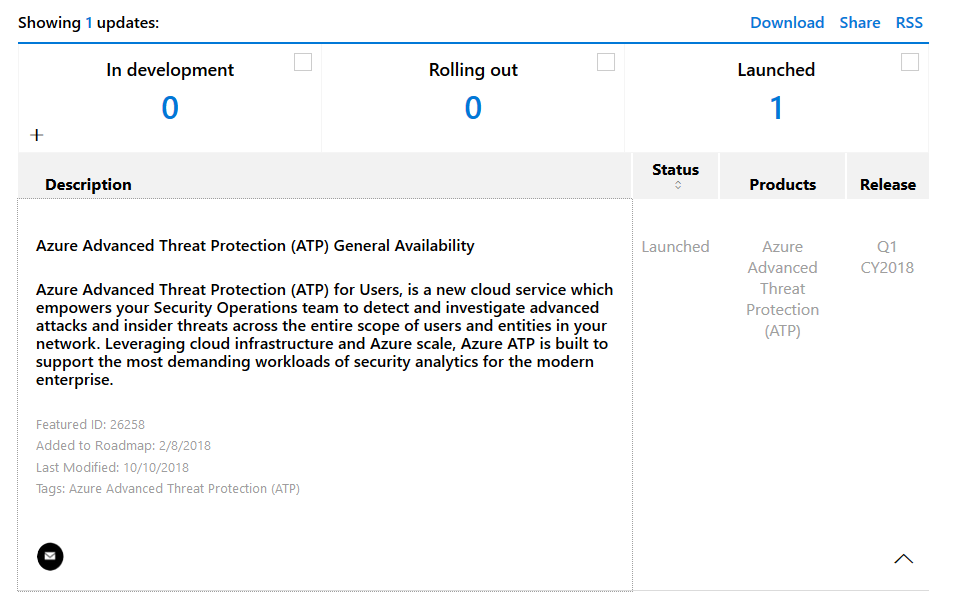The image size is (972, 599).
Task: Click the Azure Advanced Threat Protection product cell
Action: click(782, 288)
